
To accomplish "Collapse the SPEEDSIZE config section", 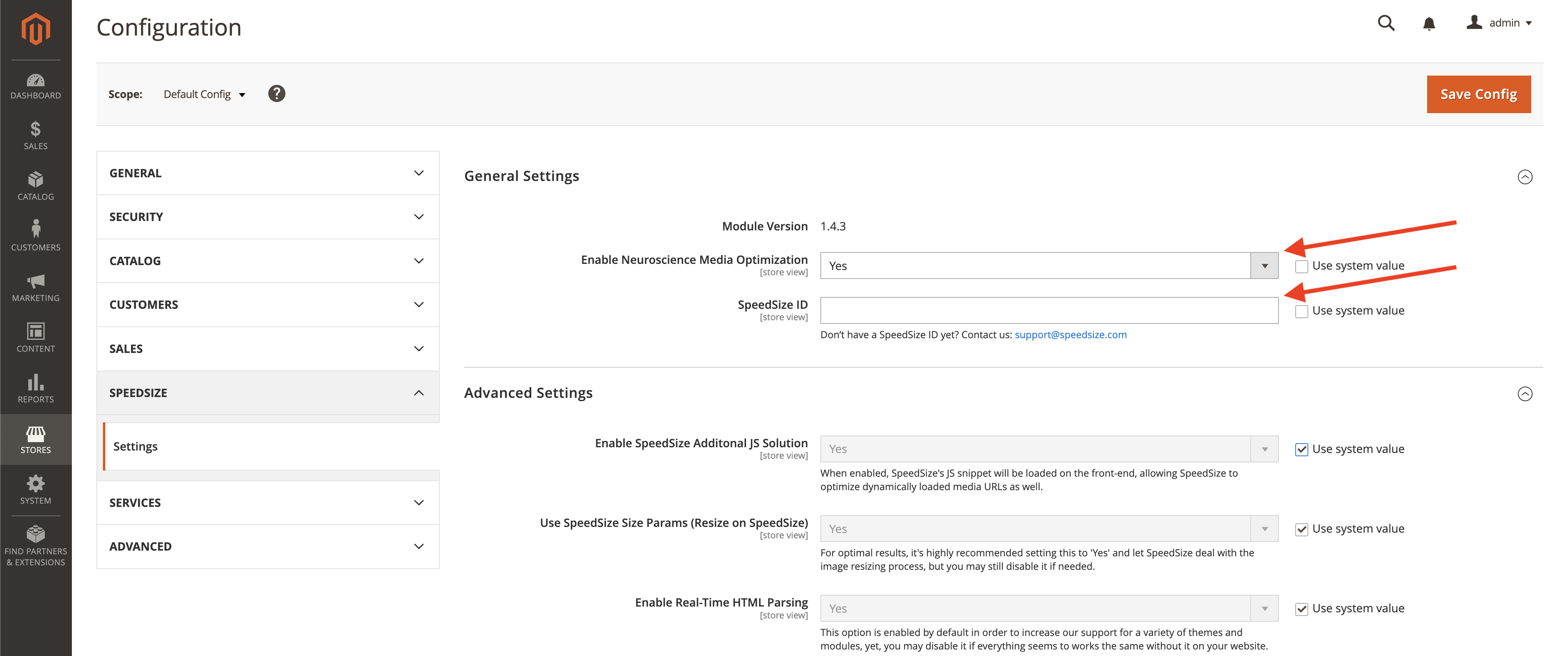I will coord(268,393).
